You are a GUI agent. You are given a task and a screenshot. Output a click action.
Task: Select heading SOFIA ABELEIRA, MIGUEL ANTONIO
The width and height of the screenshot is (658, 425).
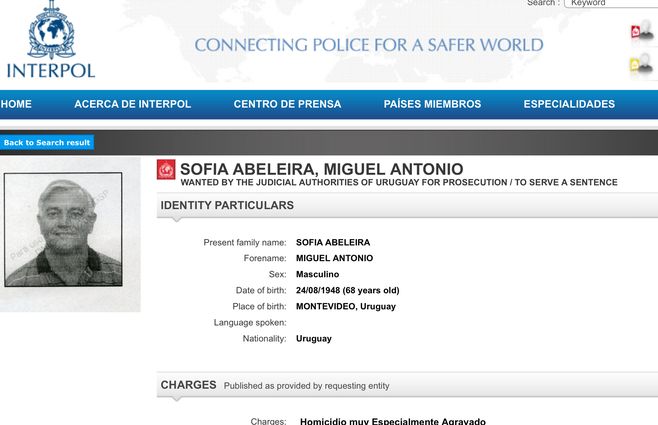tap(321, 169)
